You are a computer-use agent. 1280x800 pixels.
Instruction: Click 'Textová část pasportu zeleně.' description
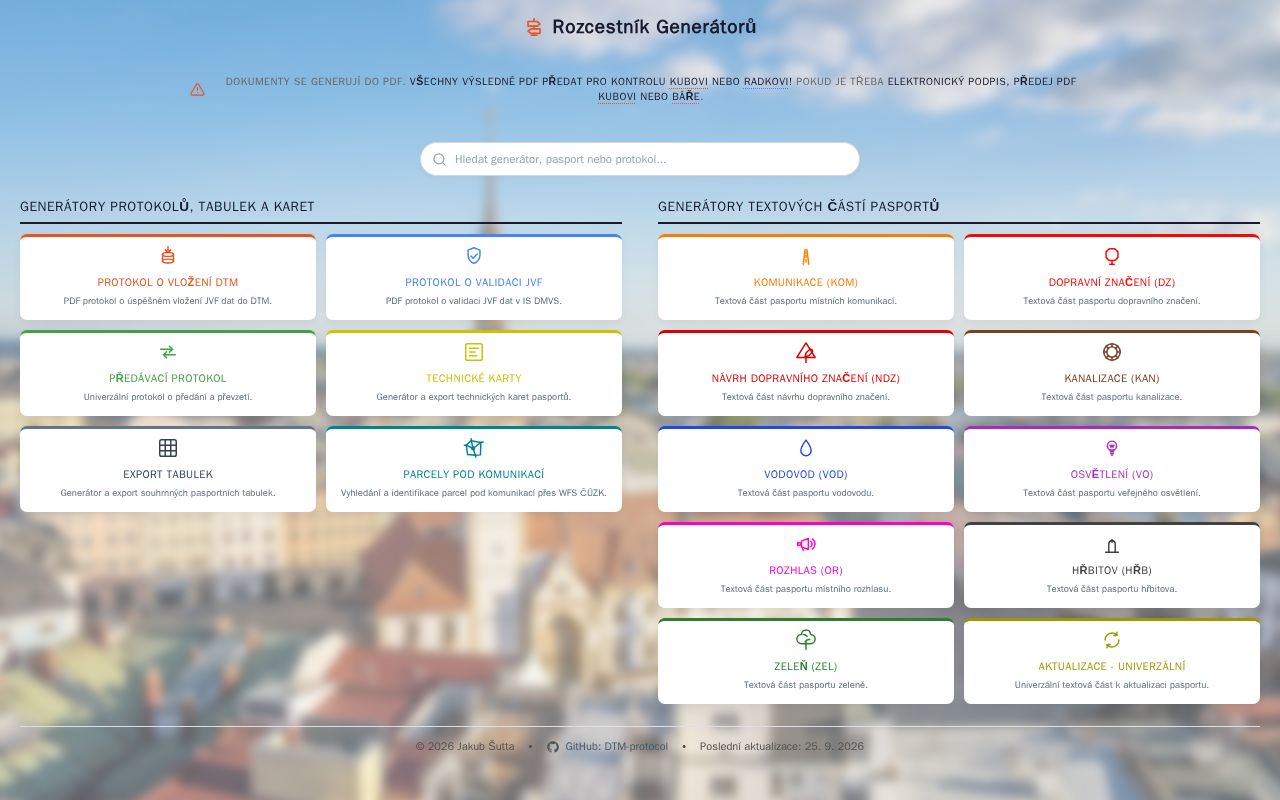coord(806,685)
